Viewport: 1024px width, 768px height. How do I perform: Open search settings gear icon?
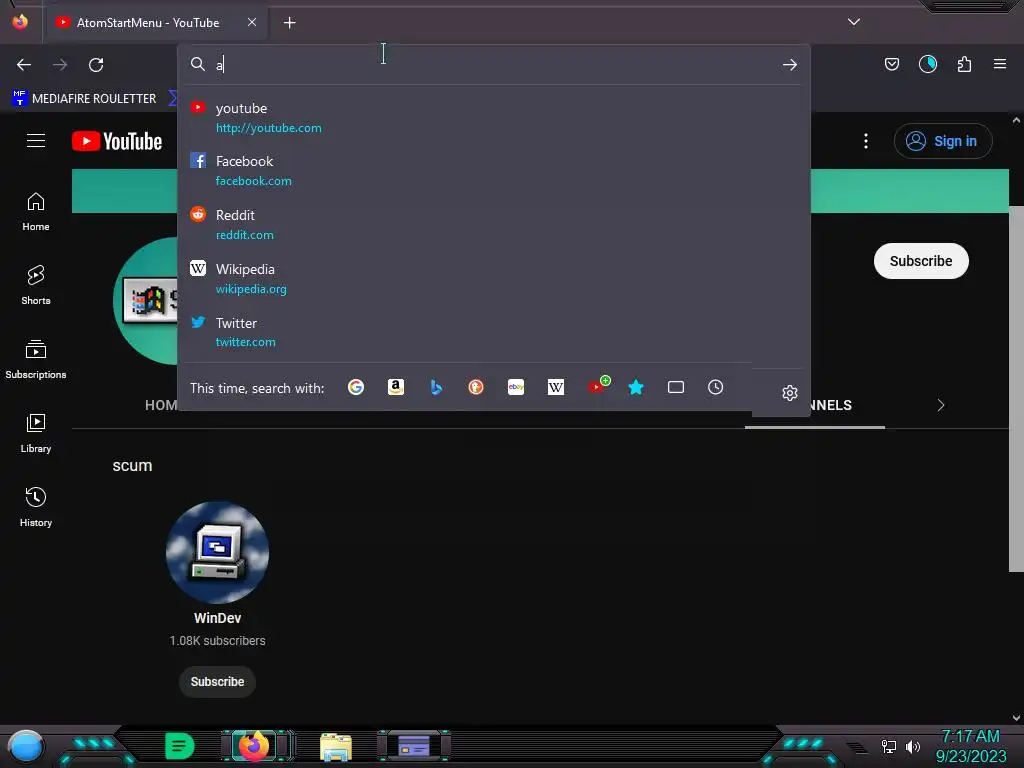[x=790, y=392]
